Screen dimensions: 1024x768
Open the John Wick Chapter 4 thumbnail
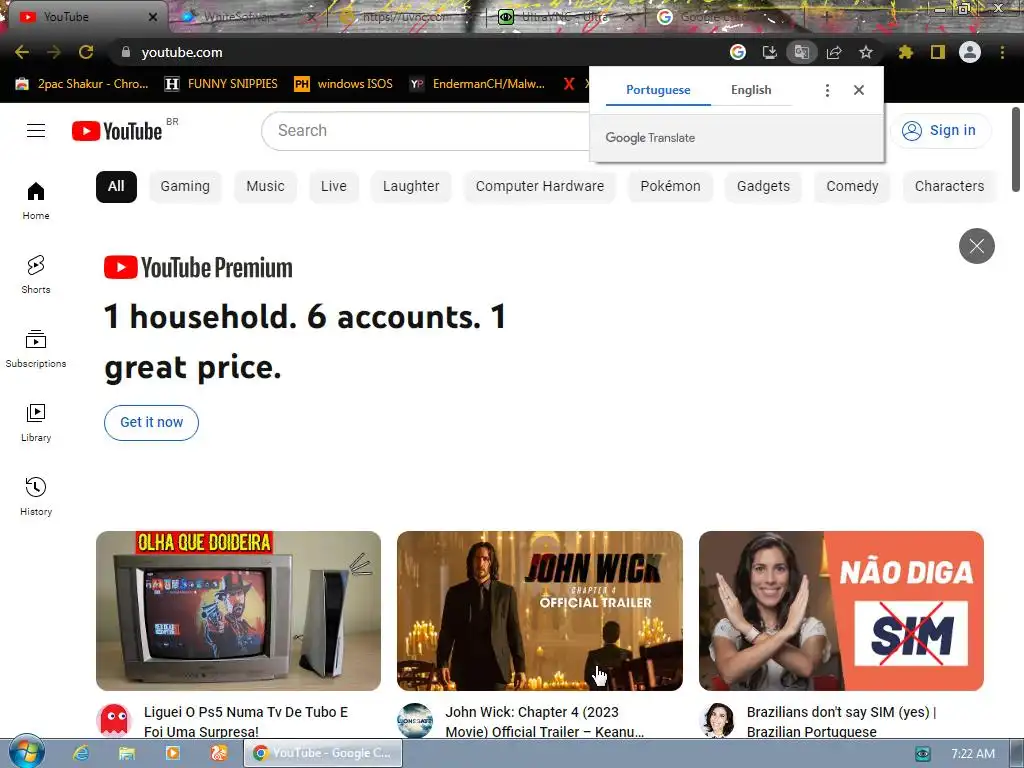tap(540, 611)
